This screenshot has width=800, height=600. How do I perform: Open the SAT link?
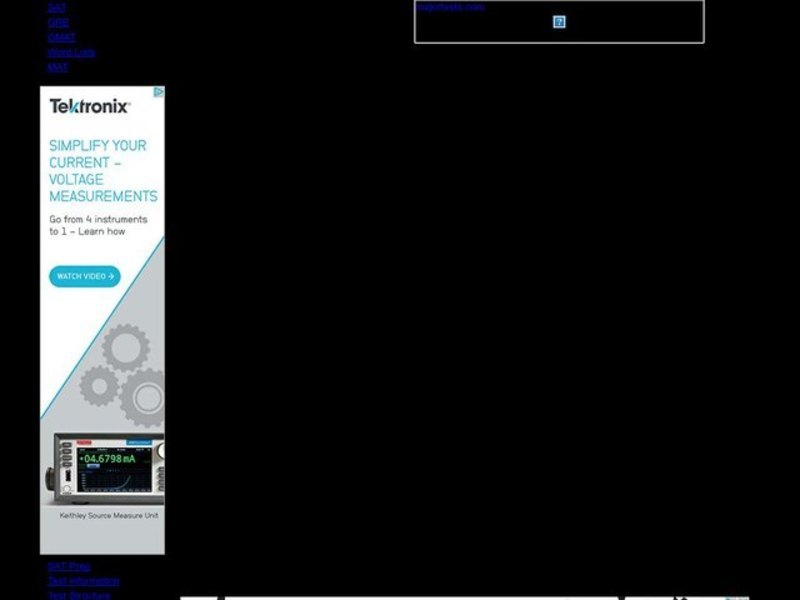pos(50,7)
